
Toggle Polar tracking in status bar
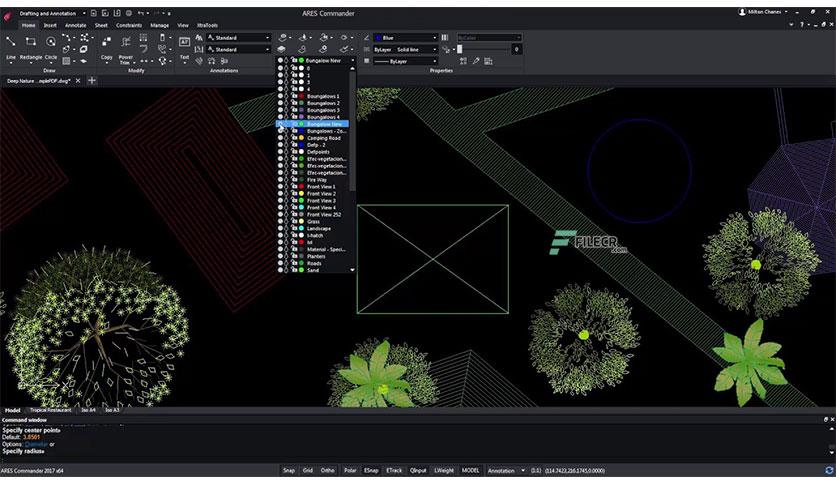coord(350,470)
